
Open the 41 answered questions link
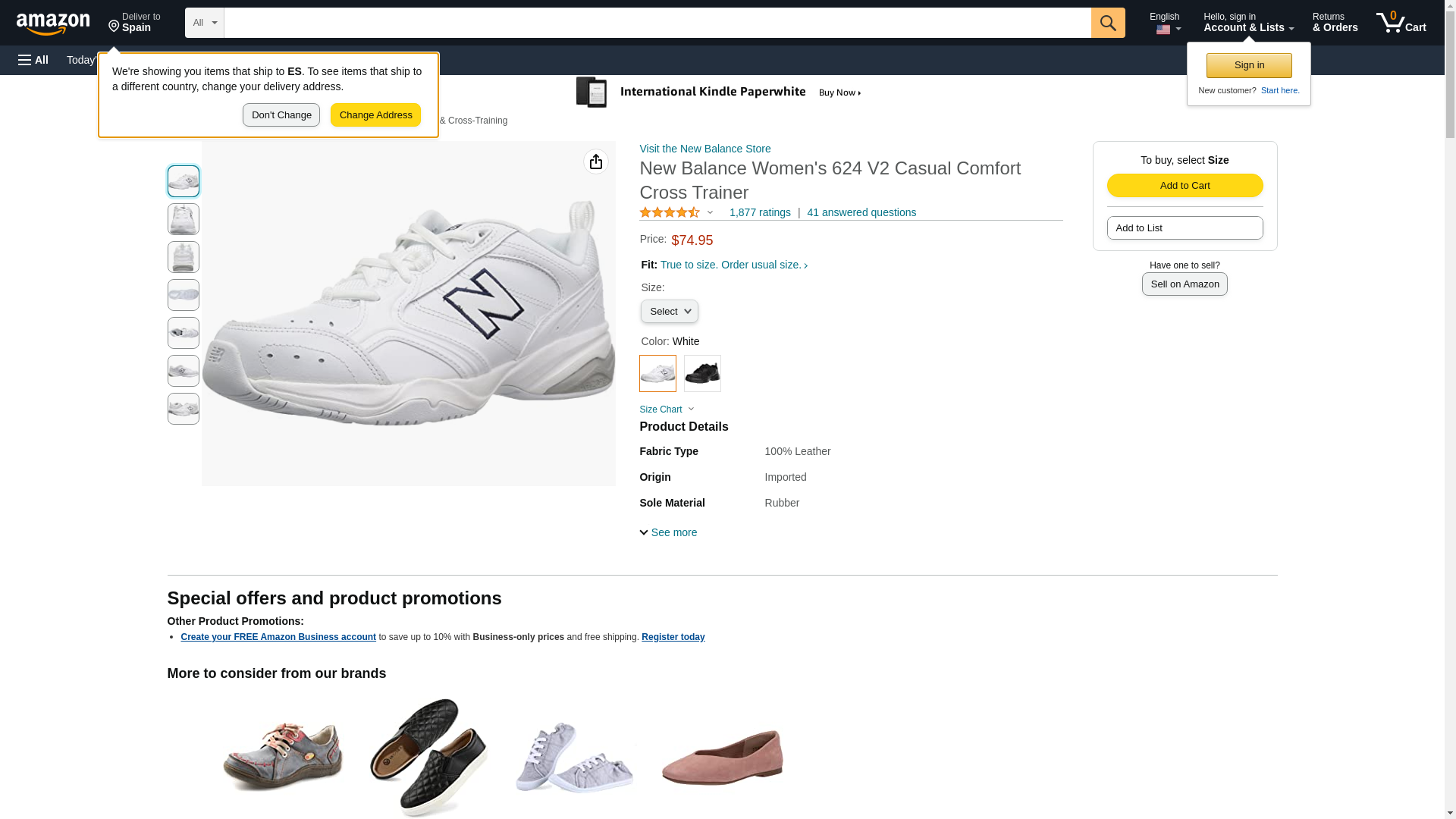coord(861,213)
